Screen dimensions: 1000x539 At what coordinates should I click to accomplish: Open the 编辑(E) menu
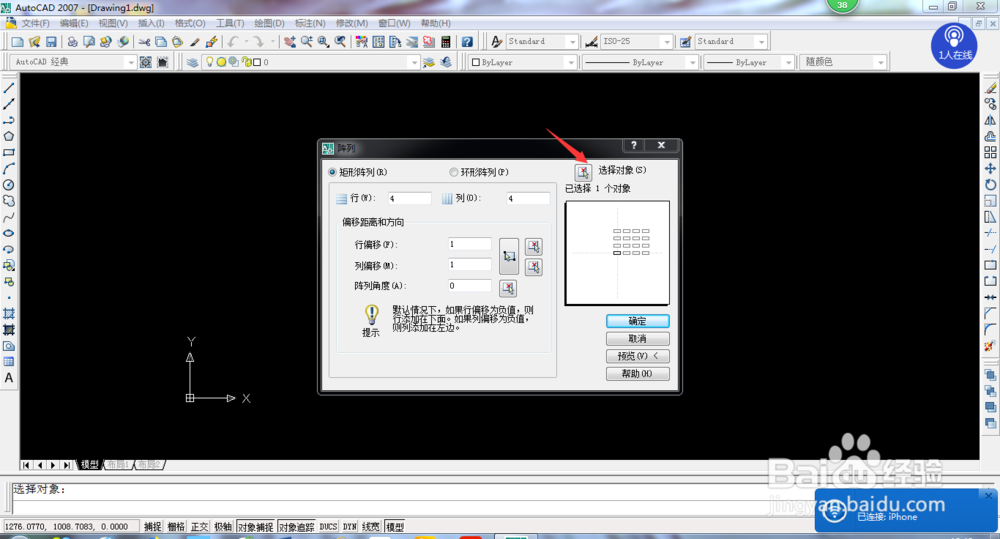click(x=74, y=23)
